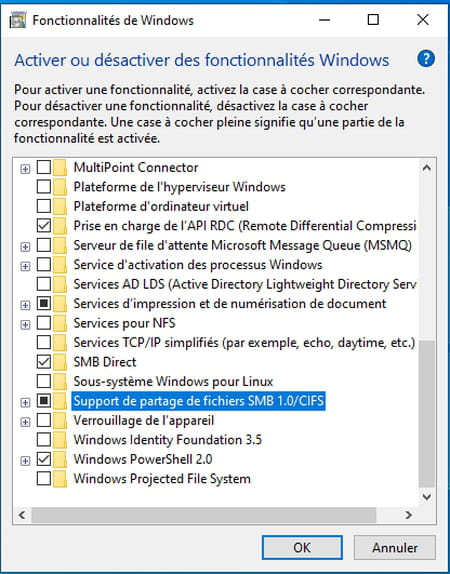
Task: Click the Annuler button
Action: 395,548
